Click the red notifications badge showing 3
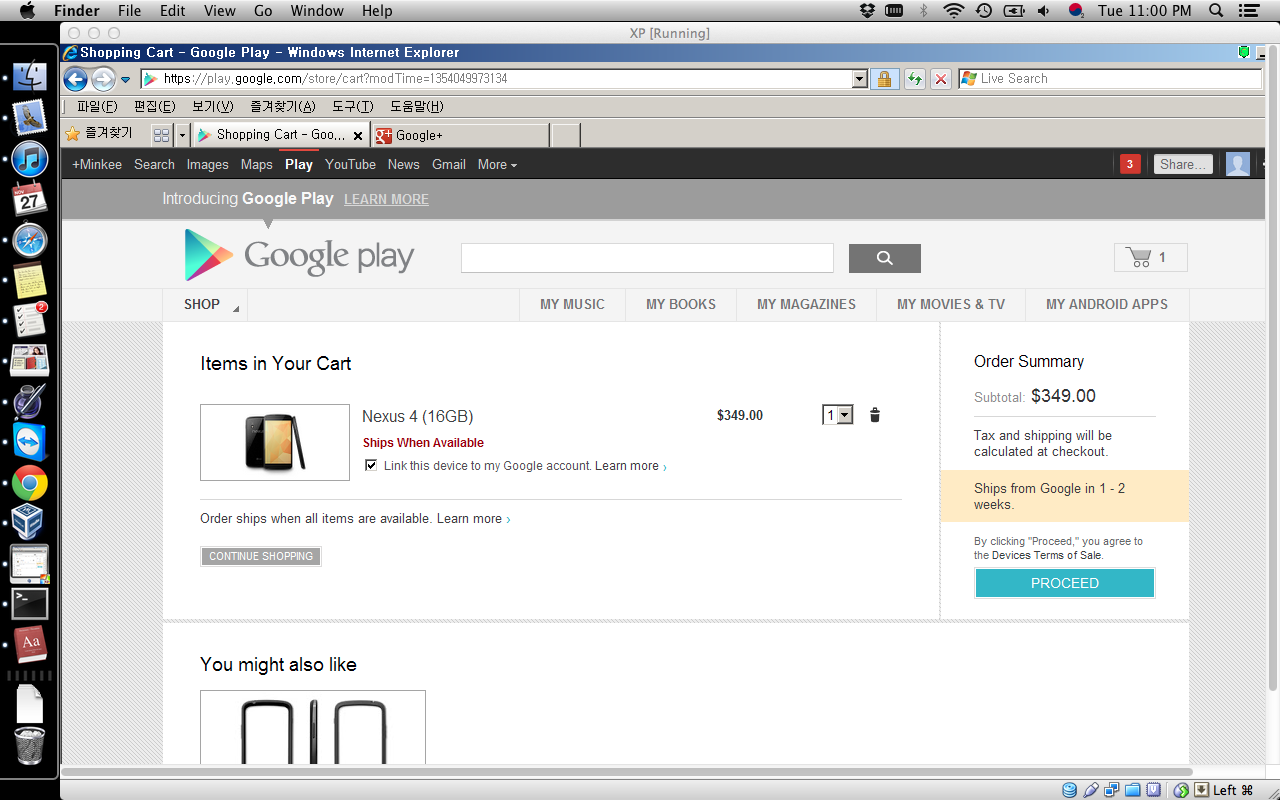 tap(1130, 164)
